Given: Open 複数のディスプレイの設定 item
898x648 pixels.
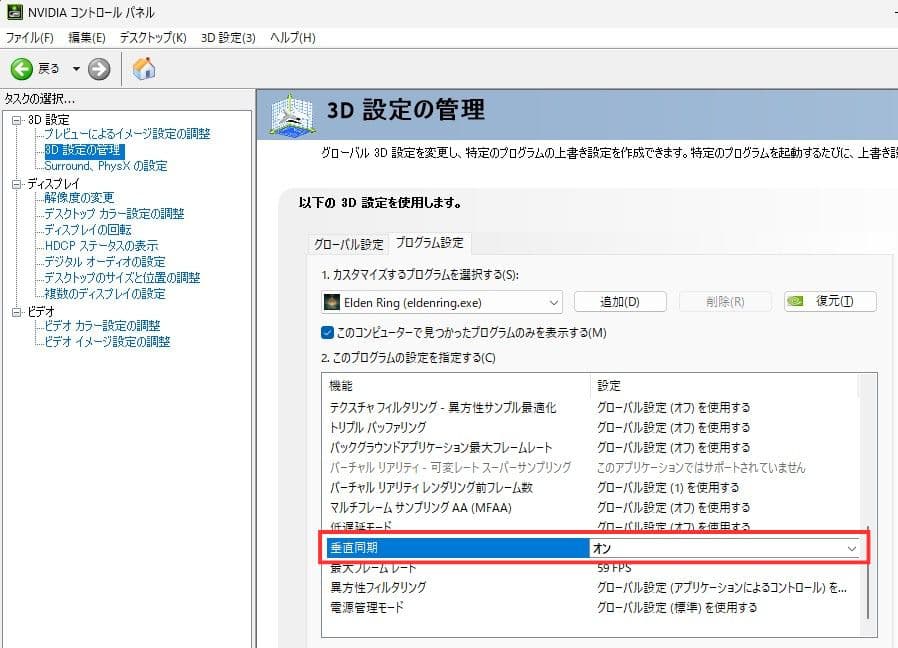Looking at the screenshot, I should pos(105,294).
